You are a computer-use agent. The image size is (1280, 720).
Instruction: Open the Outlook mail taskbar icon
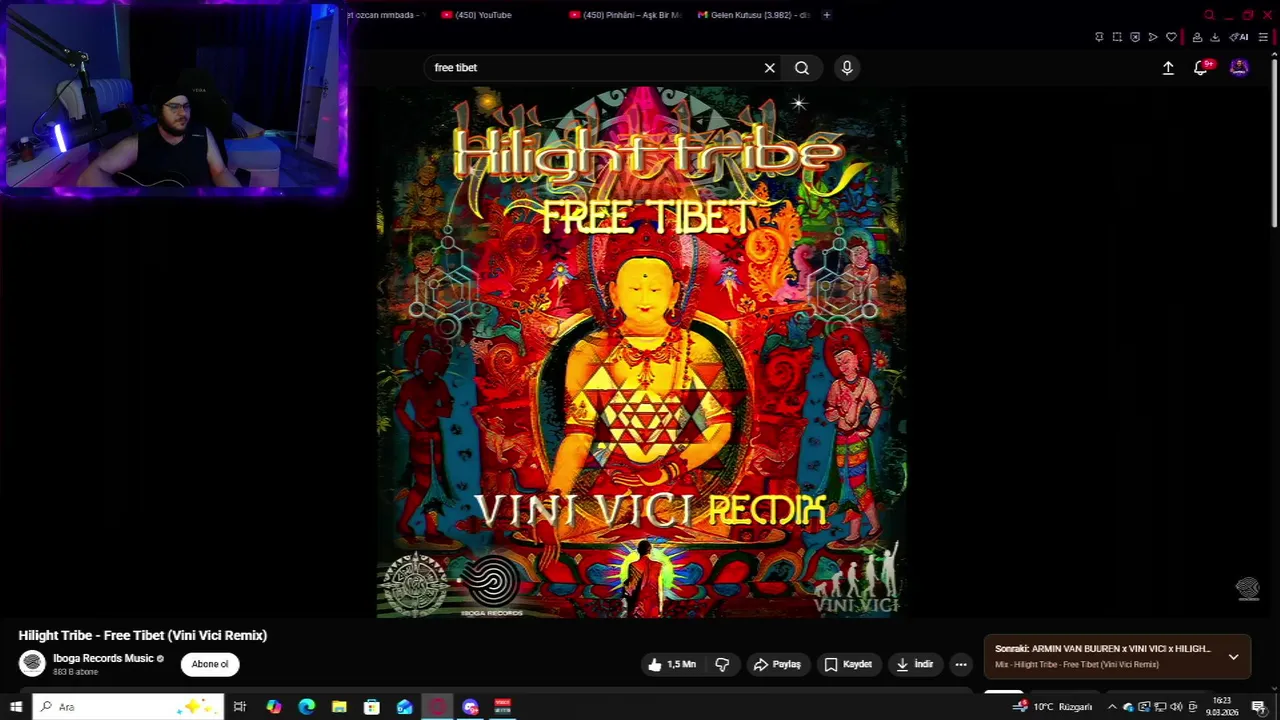(404, 707)
